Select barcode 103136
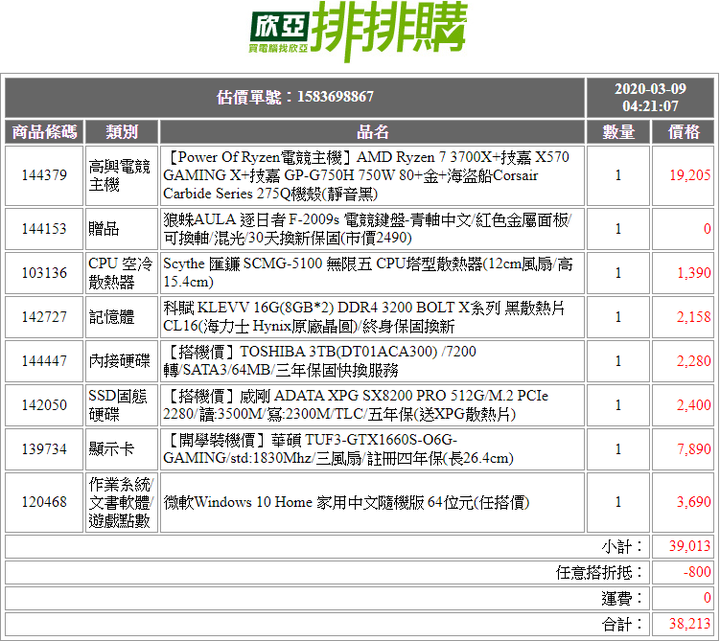The height and width of the screenshot is (641, 720). click(x=44, y=273)
